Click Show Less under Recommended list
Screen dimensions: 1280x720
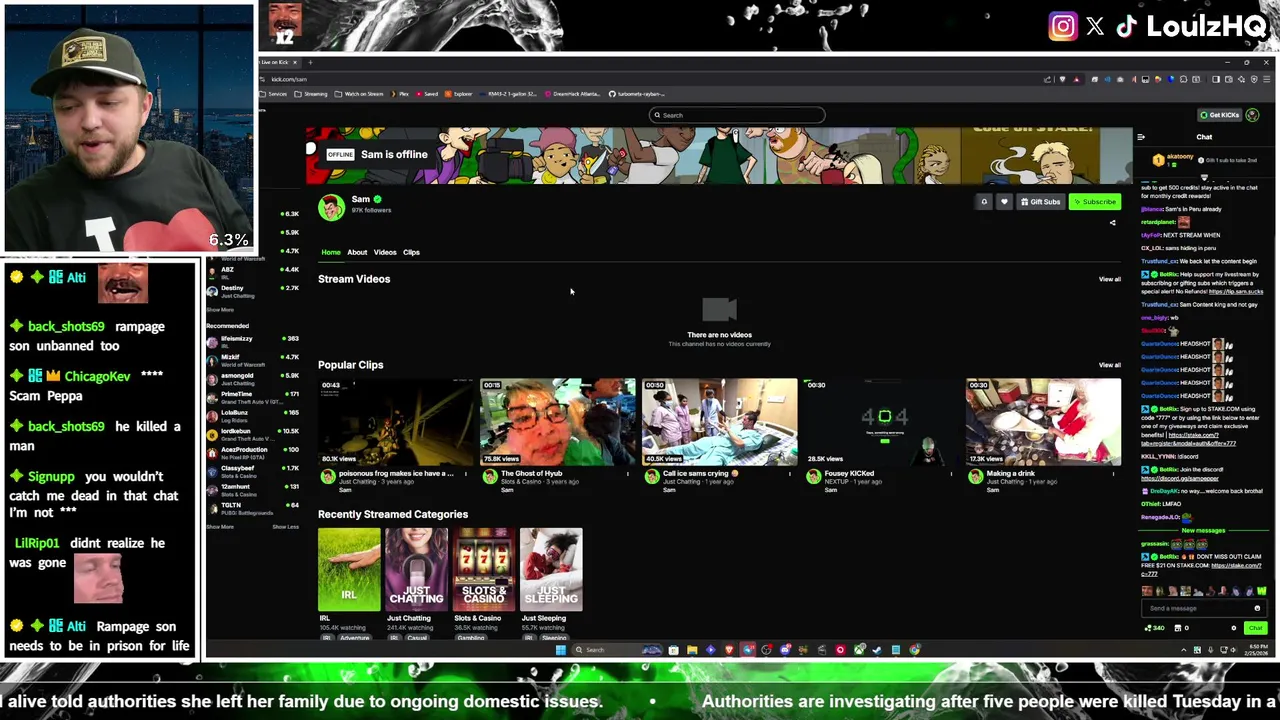(x=285, y=527)
